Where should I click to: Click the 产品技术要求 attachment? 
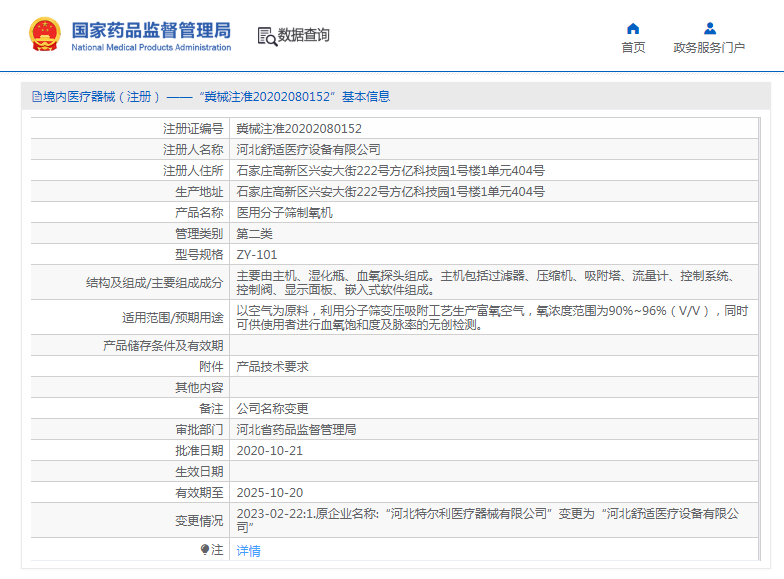(x=272, y=366)
